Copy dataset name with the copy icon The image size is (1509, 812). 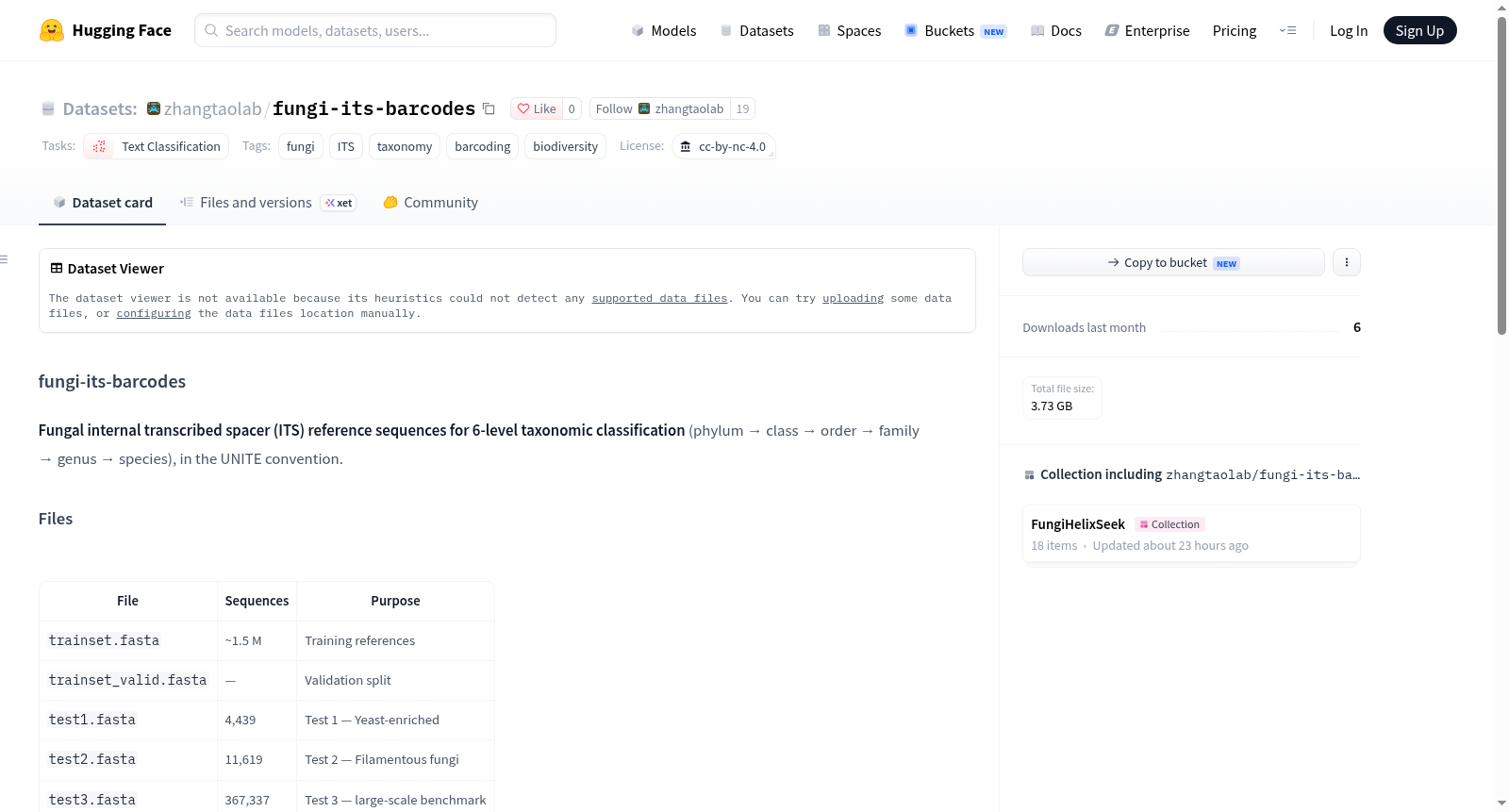tap(489, 108)
